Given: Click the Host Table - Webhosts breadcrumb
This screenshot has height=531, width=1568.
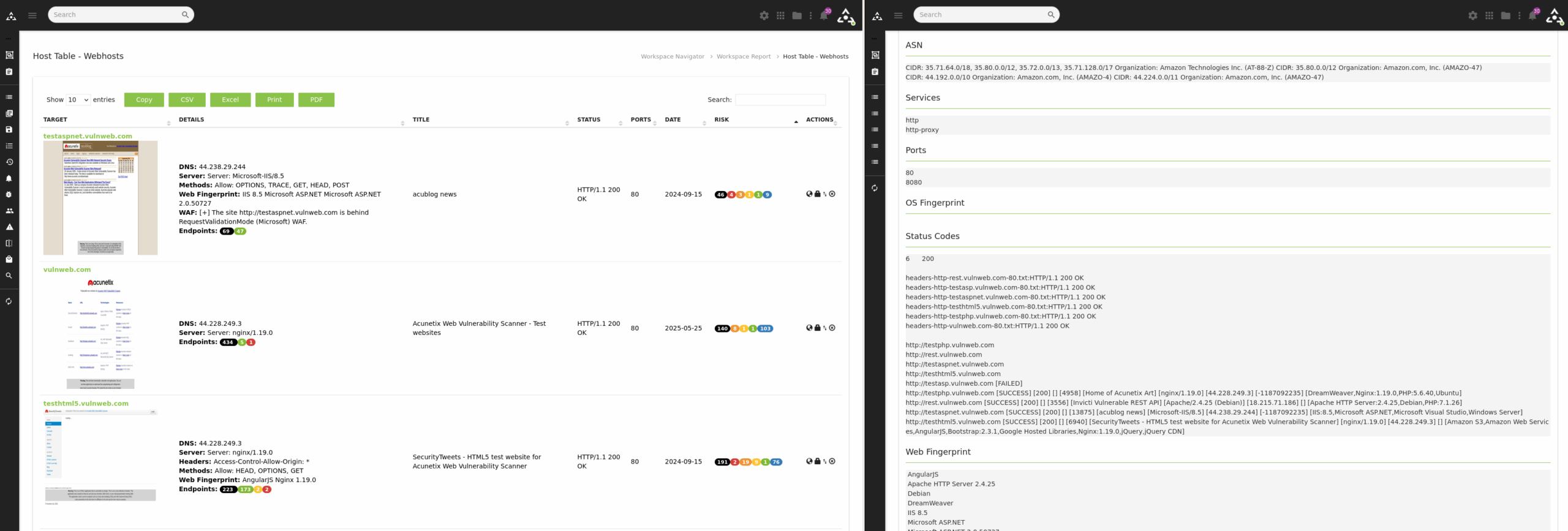Looking at the screenshot, I should [815, 56].
